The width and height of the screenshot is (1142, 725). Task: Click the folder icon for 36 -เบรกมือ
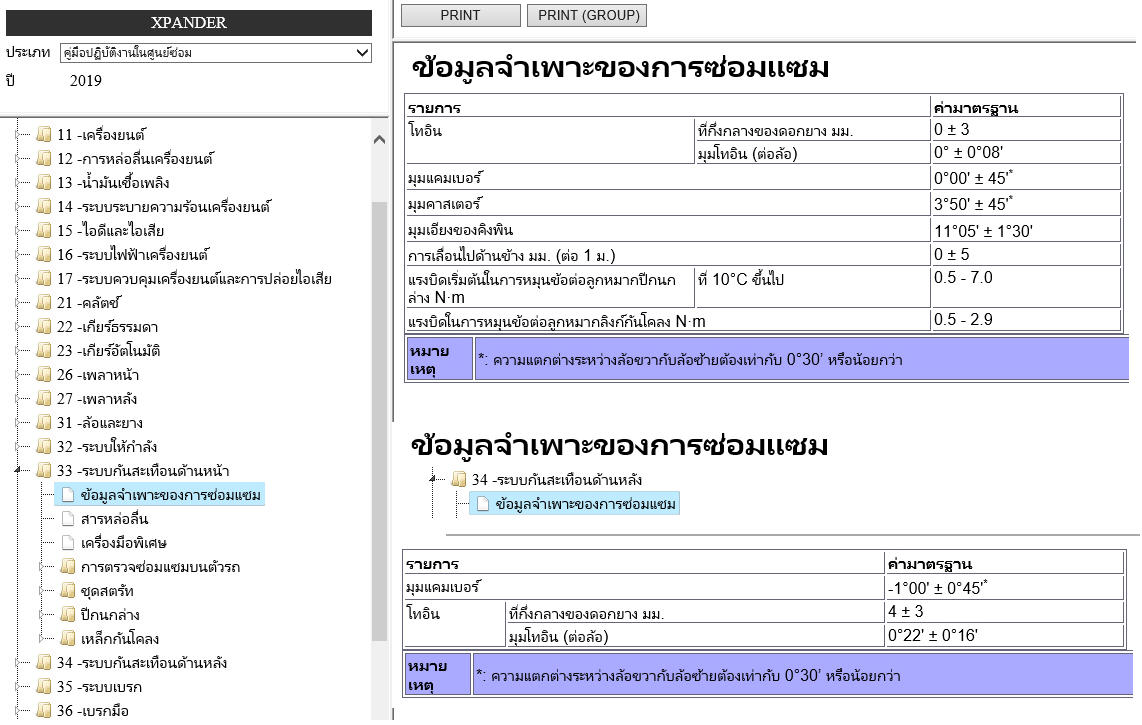(x=44, y=710)
